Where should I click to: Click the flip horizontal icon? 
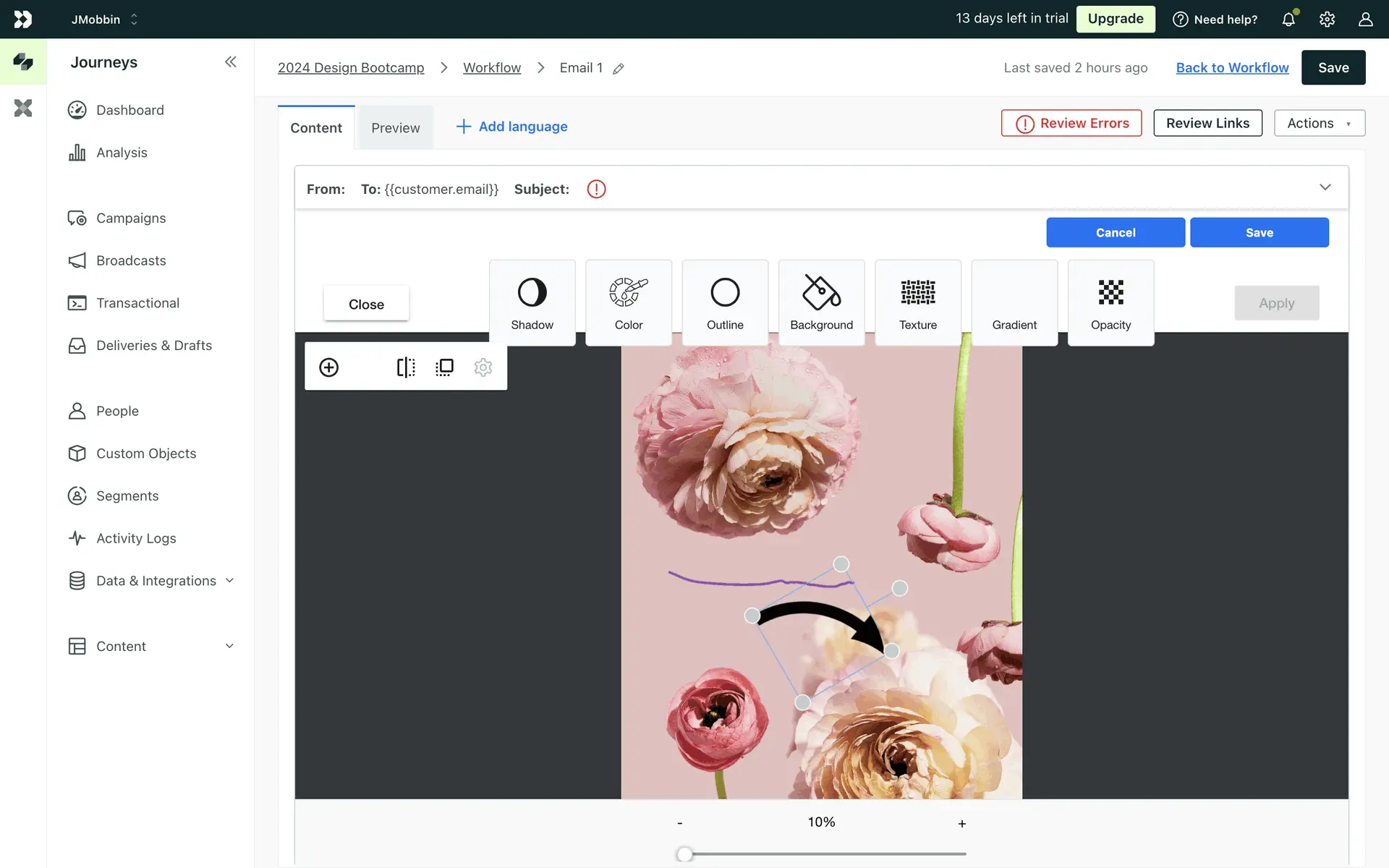[406, 367]
